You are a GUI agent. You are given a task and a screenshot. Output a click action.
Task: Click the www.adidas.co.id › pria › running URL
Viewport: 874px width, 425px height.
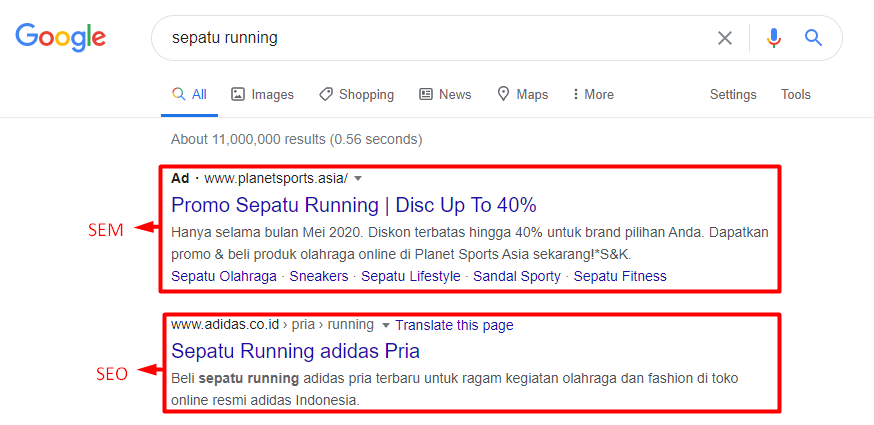(272, 325)
